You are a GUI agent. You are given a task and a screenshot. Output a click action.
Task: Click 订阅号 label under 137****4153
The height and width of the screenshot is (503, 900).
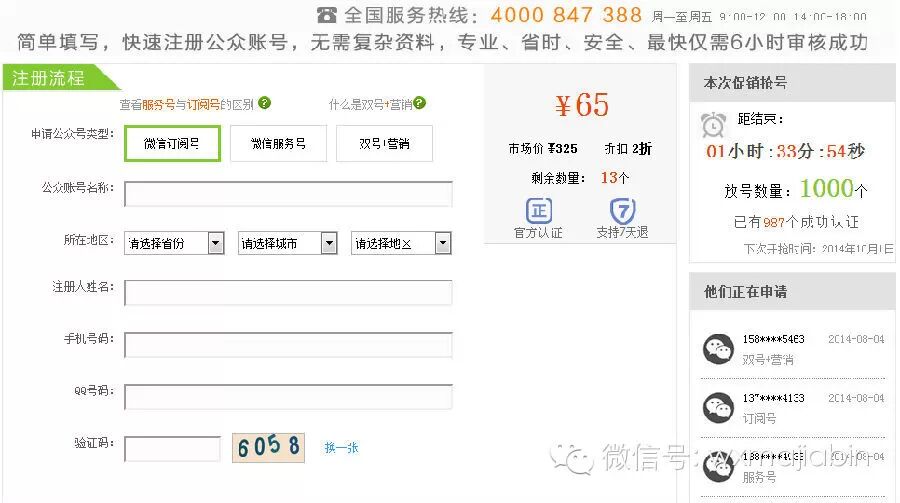tap(759, 419)
